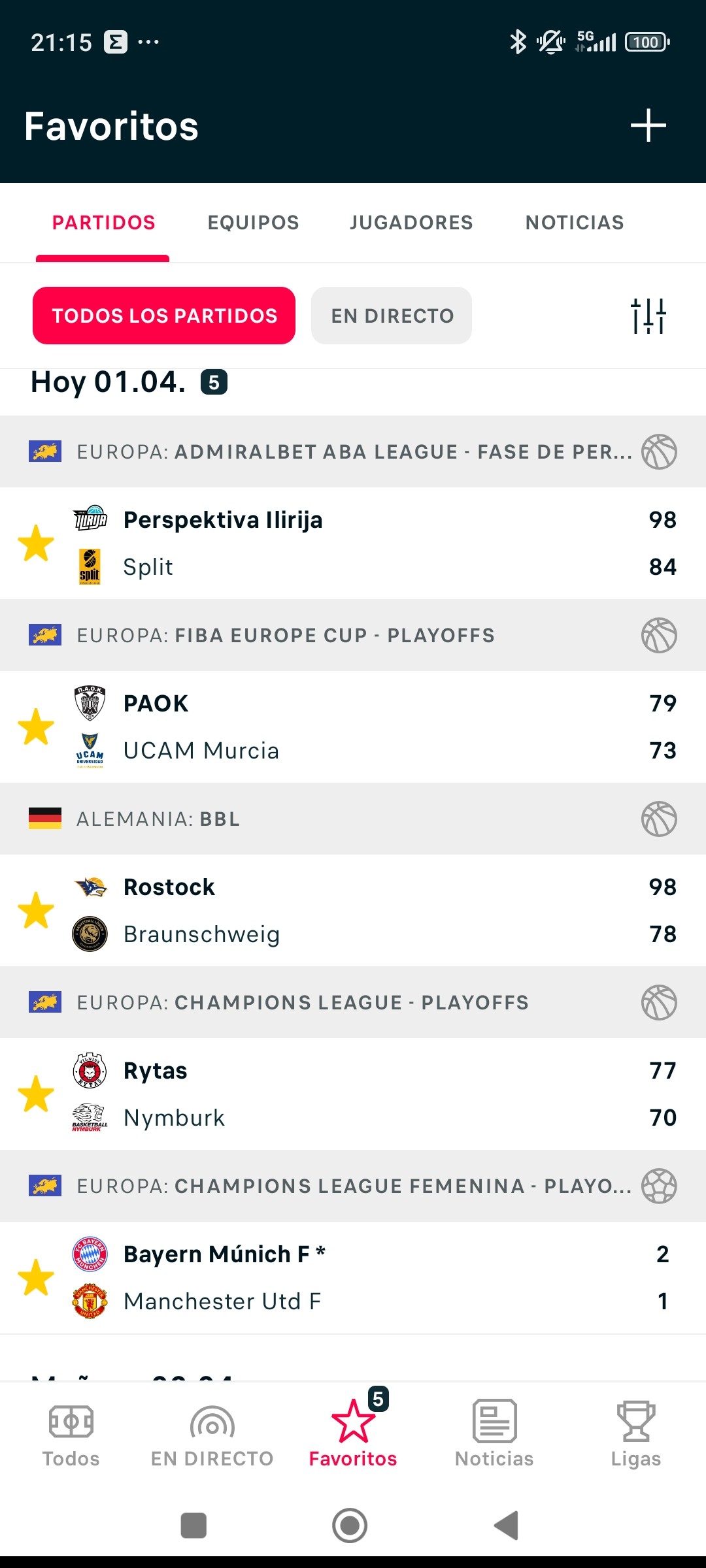The height and width of the screenshot is (1568, 706).
Task: Tap the plus icon to add favorites
Action: point(648,125)
